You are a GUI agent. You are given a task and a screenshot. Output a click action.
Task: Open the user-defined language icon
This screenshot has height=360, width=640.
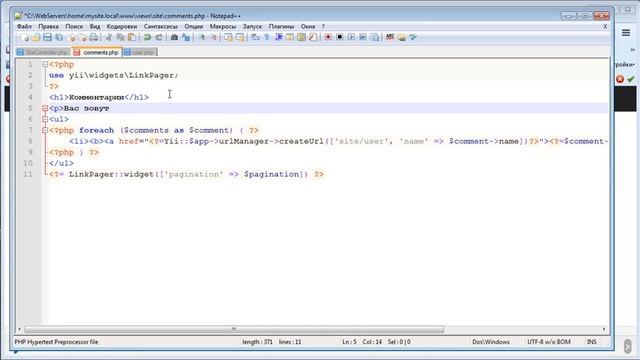(x=290, y=38)
